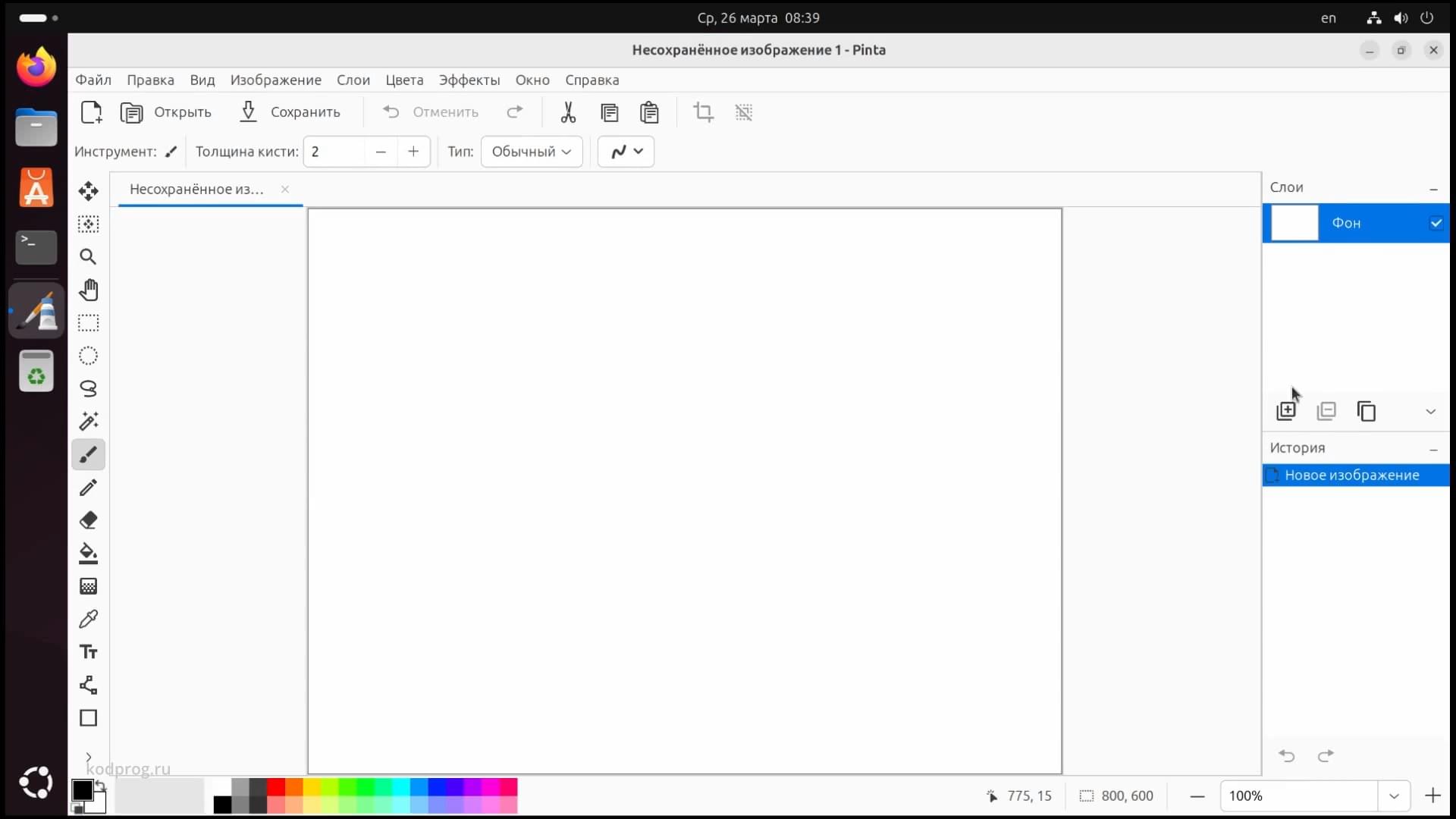The image size is (1456, 819).
Task: Open the stroke smoothing dropdown
Action: coord(626,152)
